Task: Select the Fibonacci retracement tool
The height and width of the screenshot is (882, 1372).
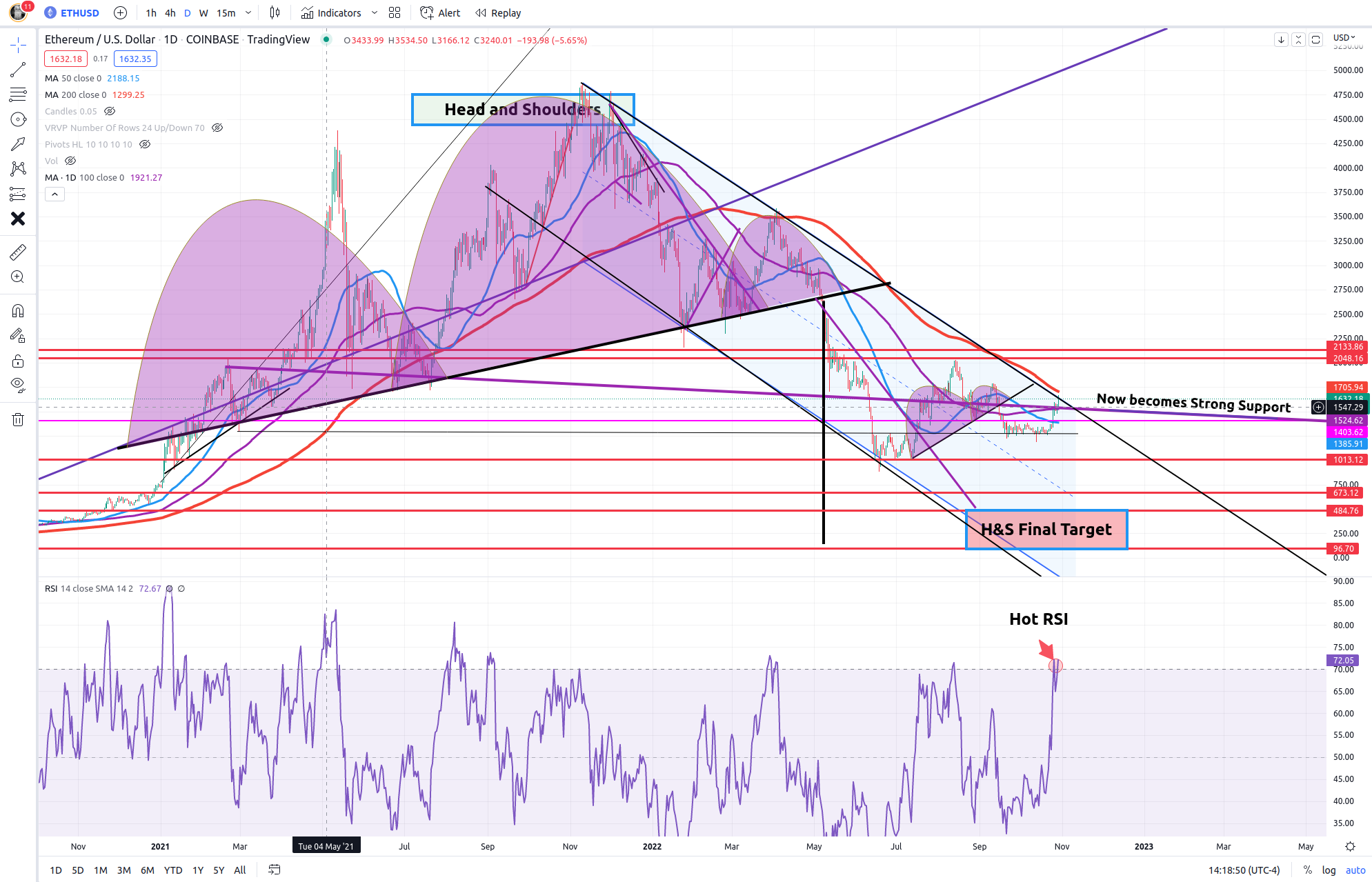Action: (18, 94)
